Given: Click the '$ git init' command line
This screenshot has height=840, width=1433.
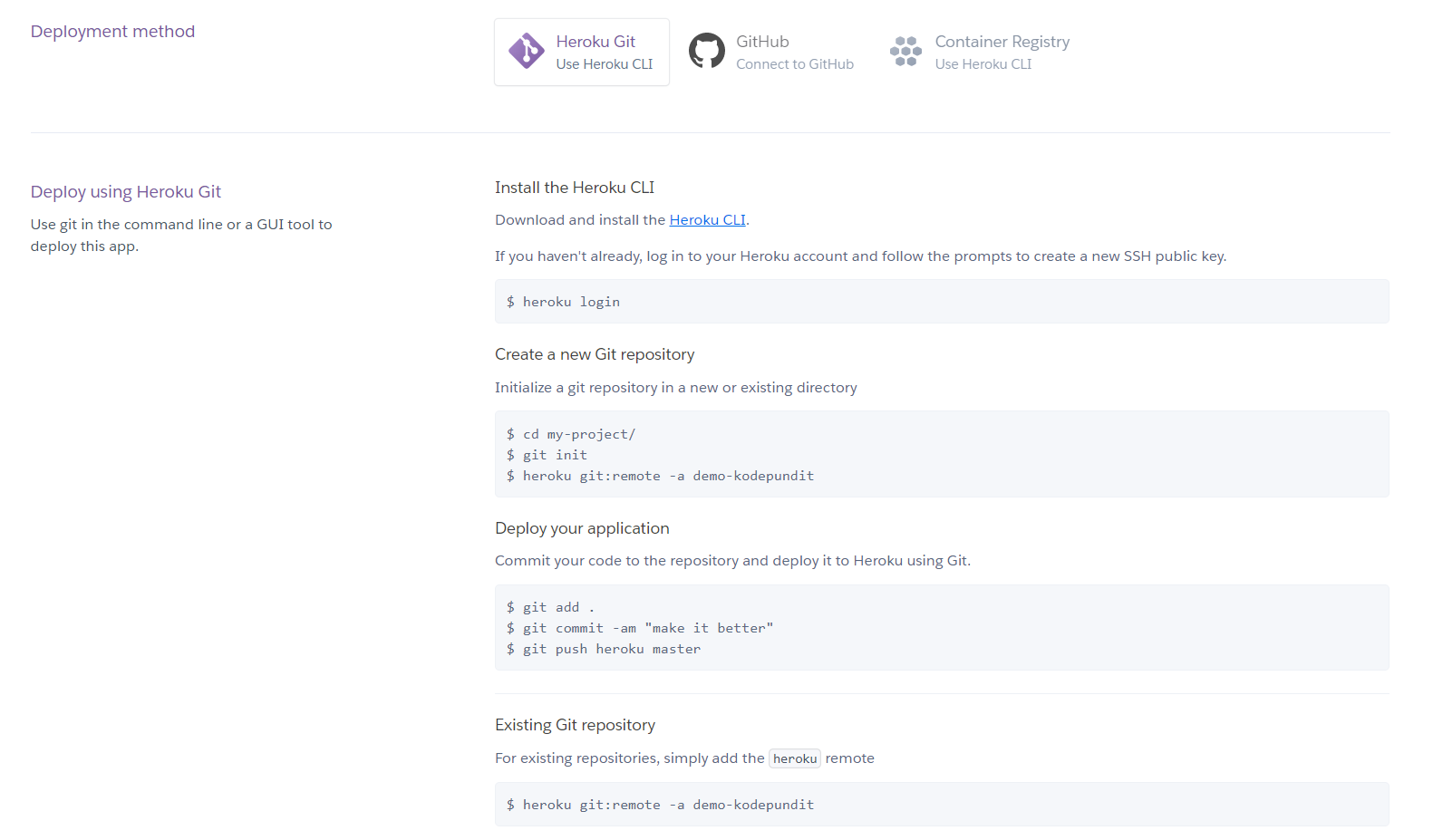Looking at the screenshot, I should pos(547,455).
